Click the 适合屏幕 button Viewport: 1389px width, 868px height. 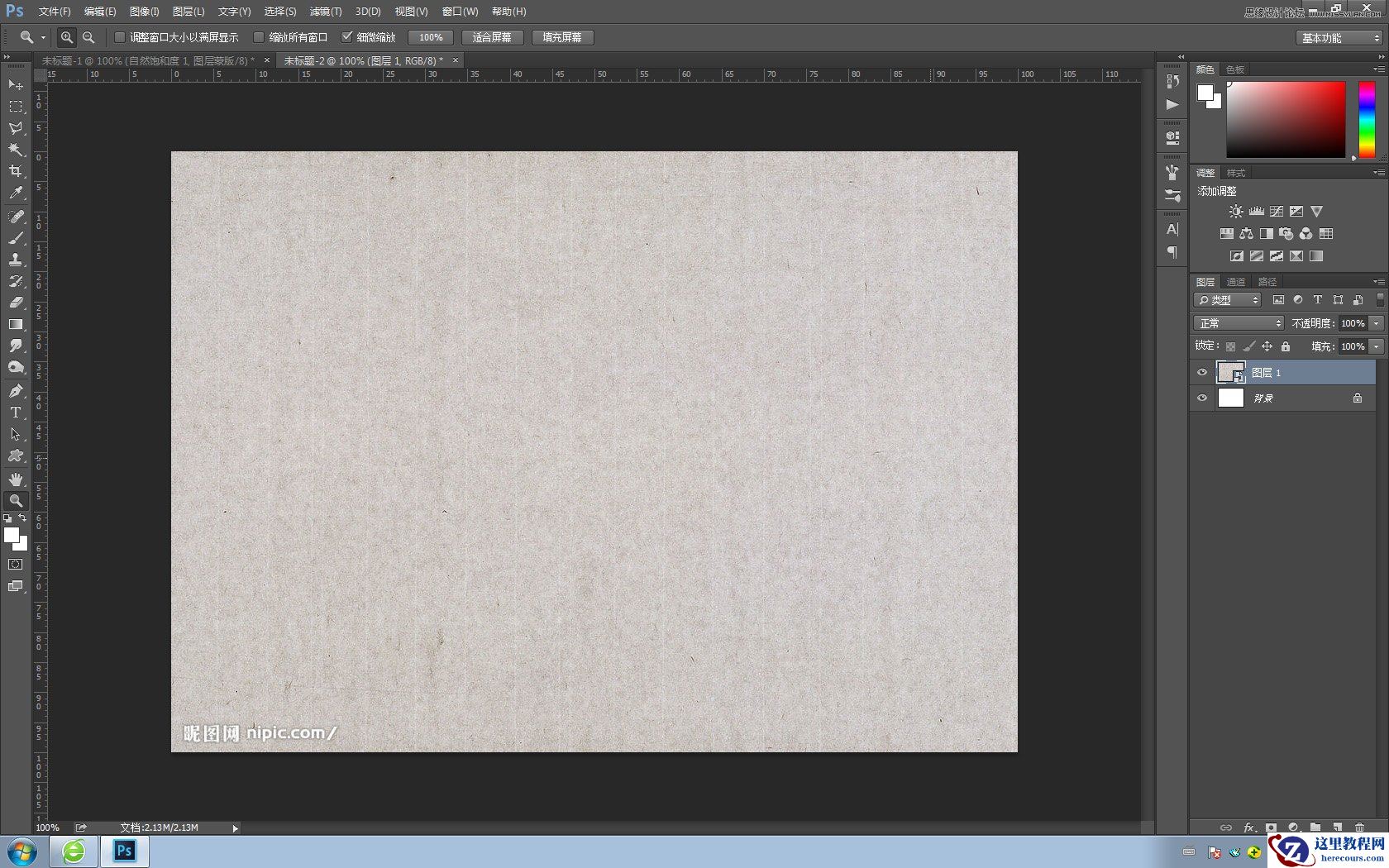(x=492, y=37)
